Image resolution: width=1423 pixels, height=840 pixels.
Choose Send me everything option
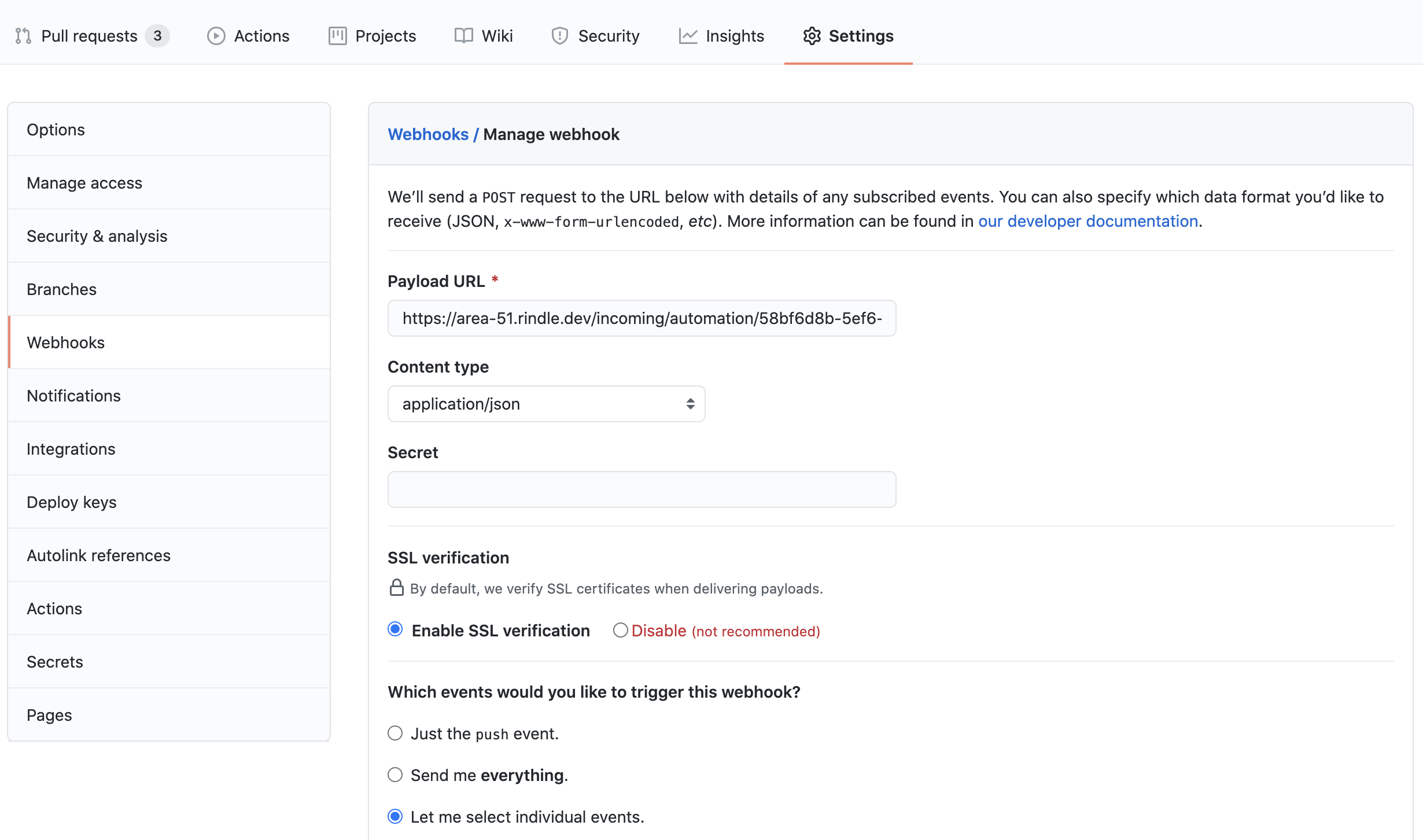point(395,775)
